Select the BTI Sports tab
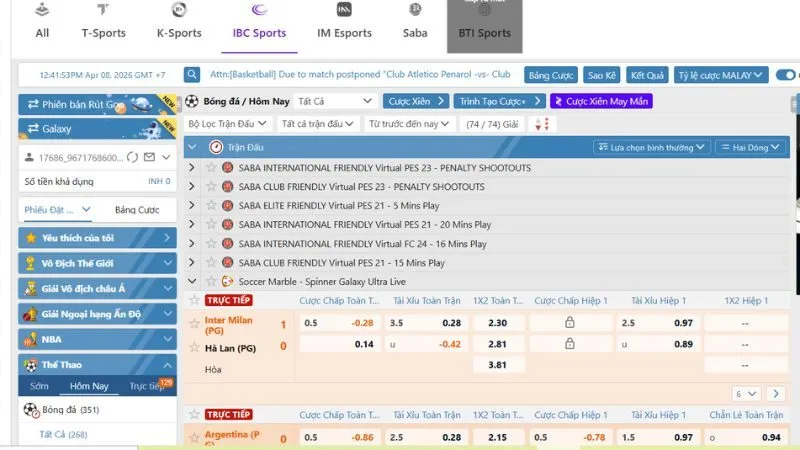 (485, 26)
